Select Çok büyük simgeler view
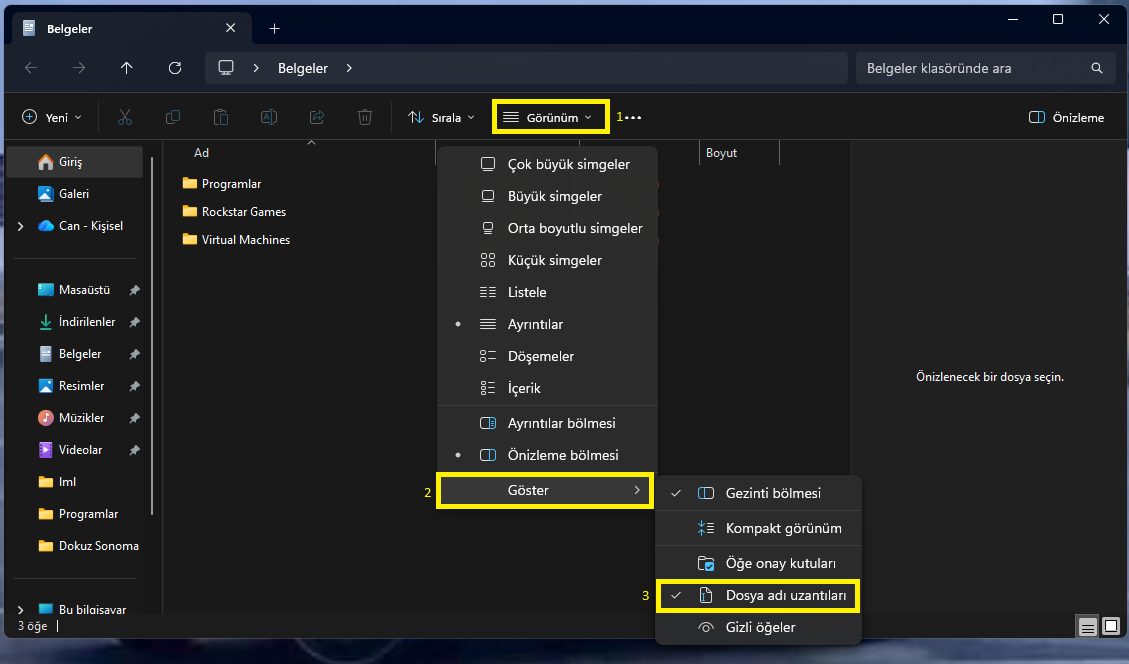1129x664 pixels. tap(547, 164)
